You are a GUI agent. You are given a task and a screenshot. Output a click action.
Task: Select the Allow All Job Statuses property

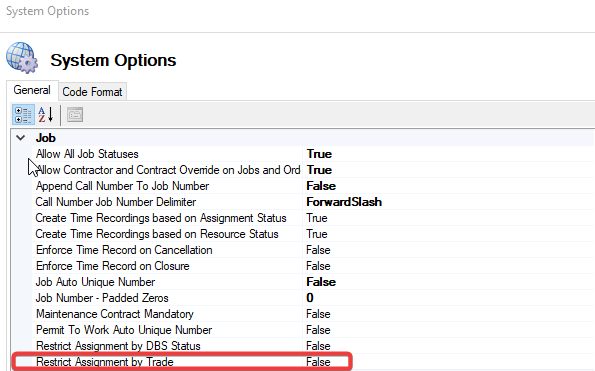[87, 154]
